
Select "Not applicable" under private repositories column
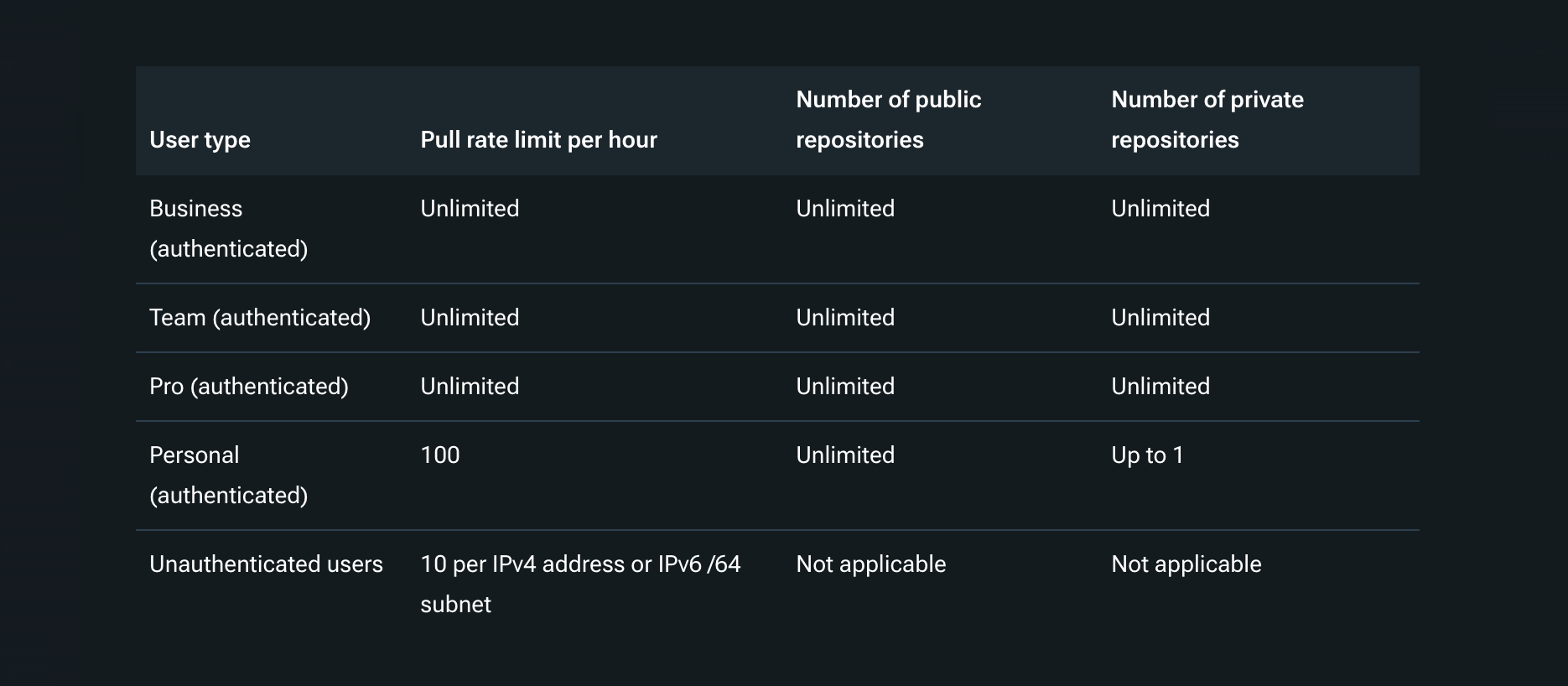(x=1186, y=564)
